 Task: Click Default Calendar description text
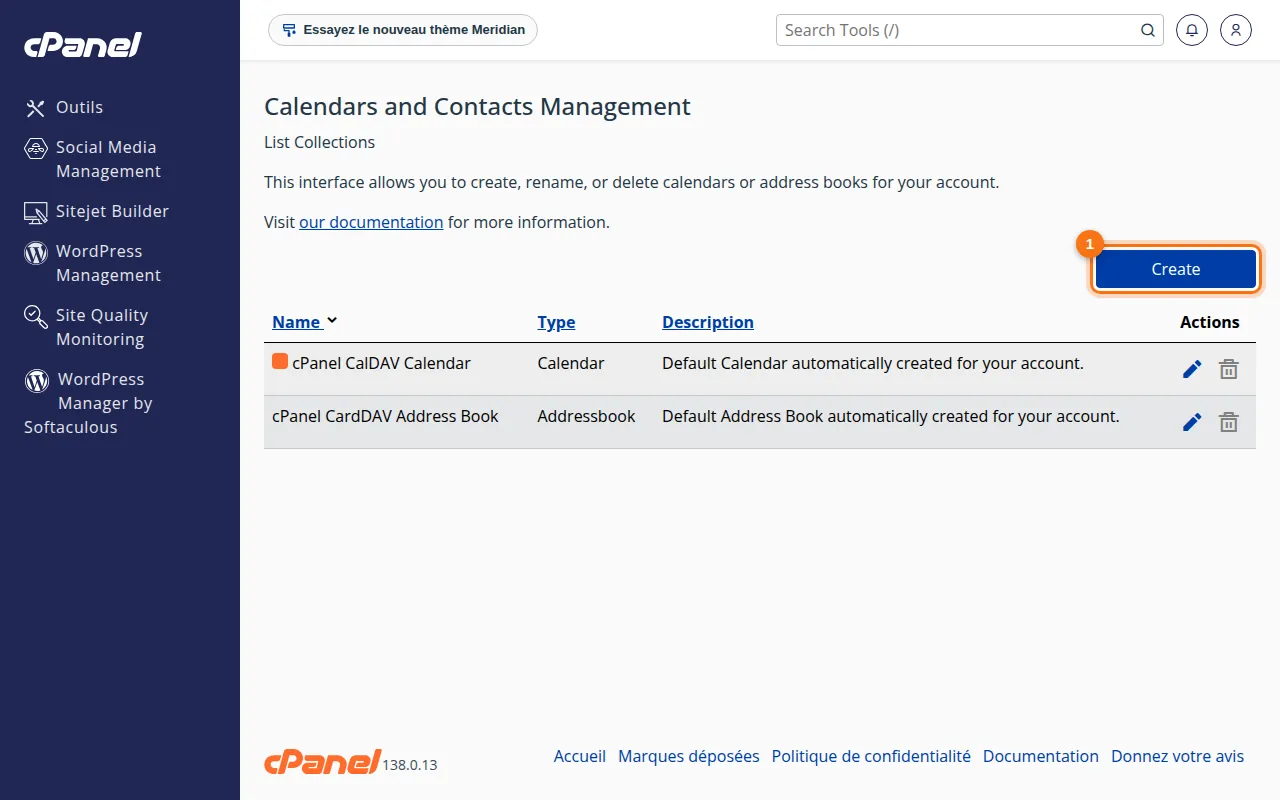(x=873, y=363)
